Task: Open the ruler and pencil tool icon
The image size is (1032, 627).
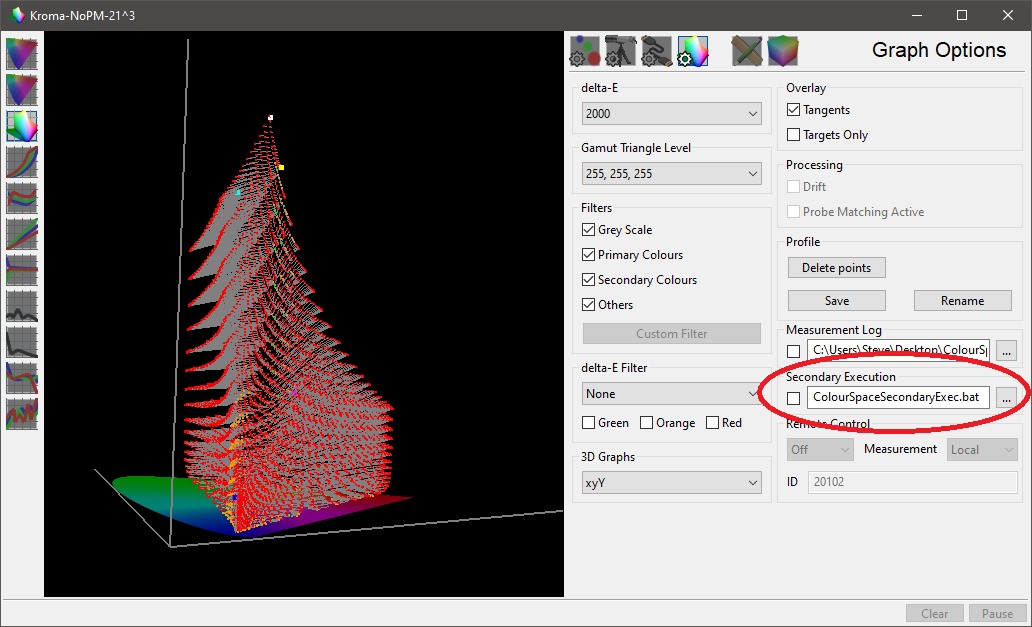Action: click(x=747, y=50)
